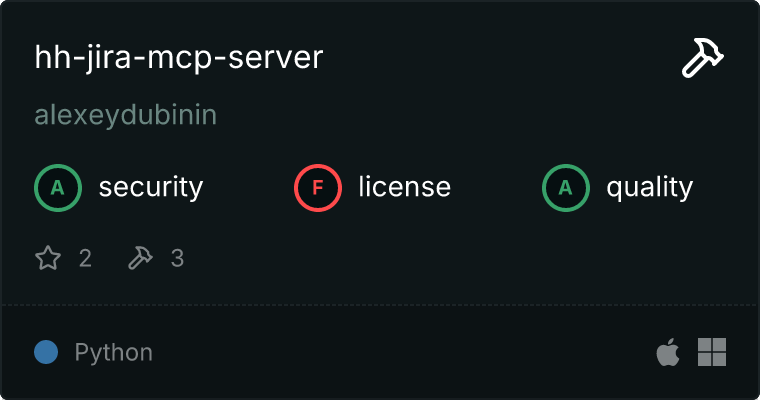This screenshot has width=760, height=400.
Task: Click the red F badge beside license
Action: (x=318, y=188)
